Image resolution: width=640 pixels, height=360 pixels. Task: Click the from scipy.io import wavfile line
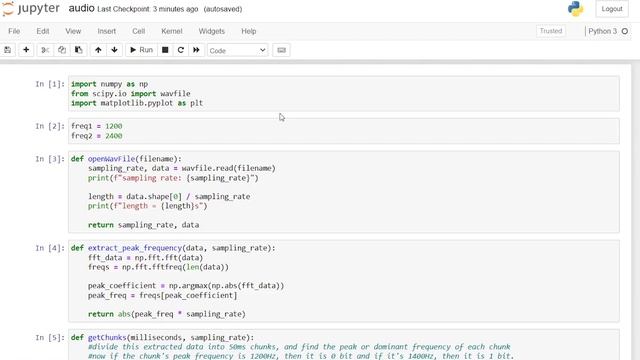click(131, 93)
